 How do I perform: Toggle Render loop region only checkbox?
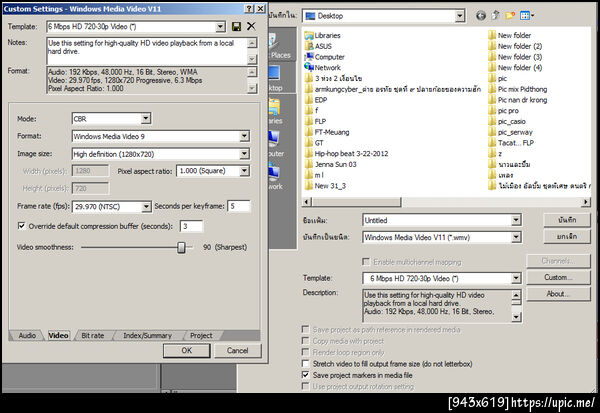pyautogui.click(x=305, y=352)
